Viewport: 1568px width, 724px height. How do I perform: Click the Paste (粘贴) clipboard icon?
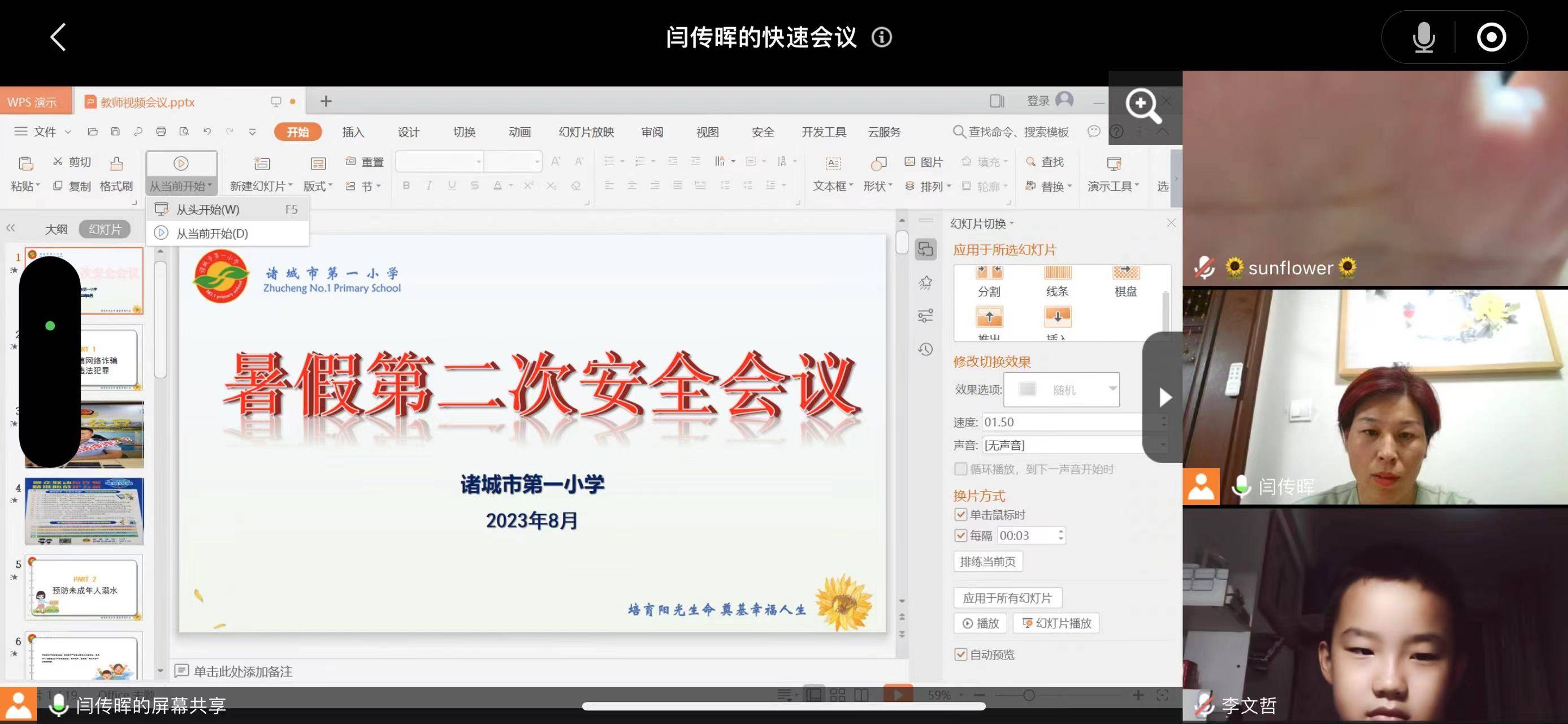click(25, 163)
